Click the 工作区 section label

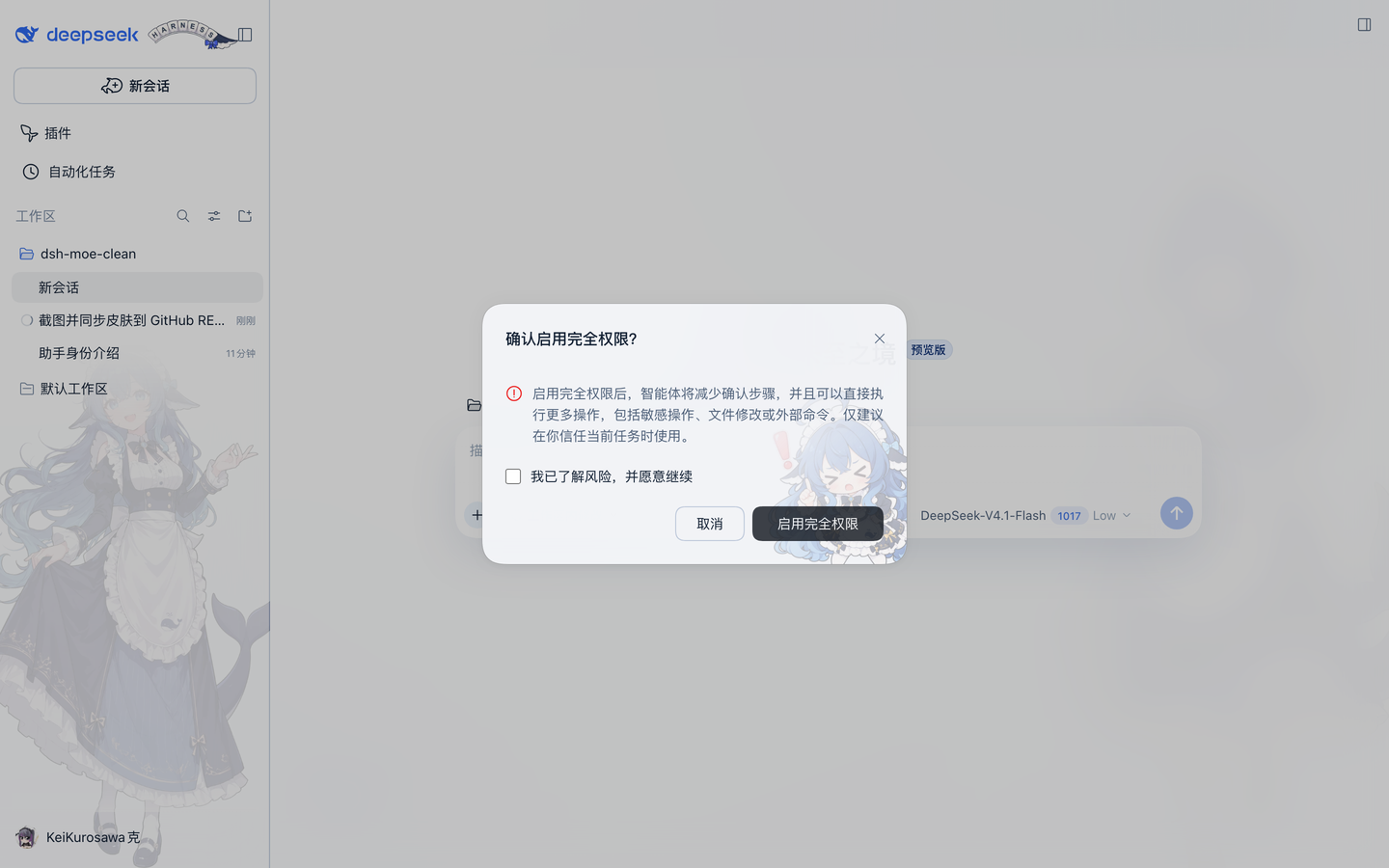[x=36, y=216]
